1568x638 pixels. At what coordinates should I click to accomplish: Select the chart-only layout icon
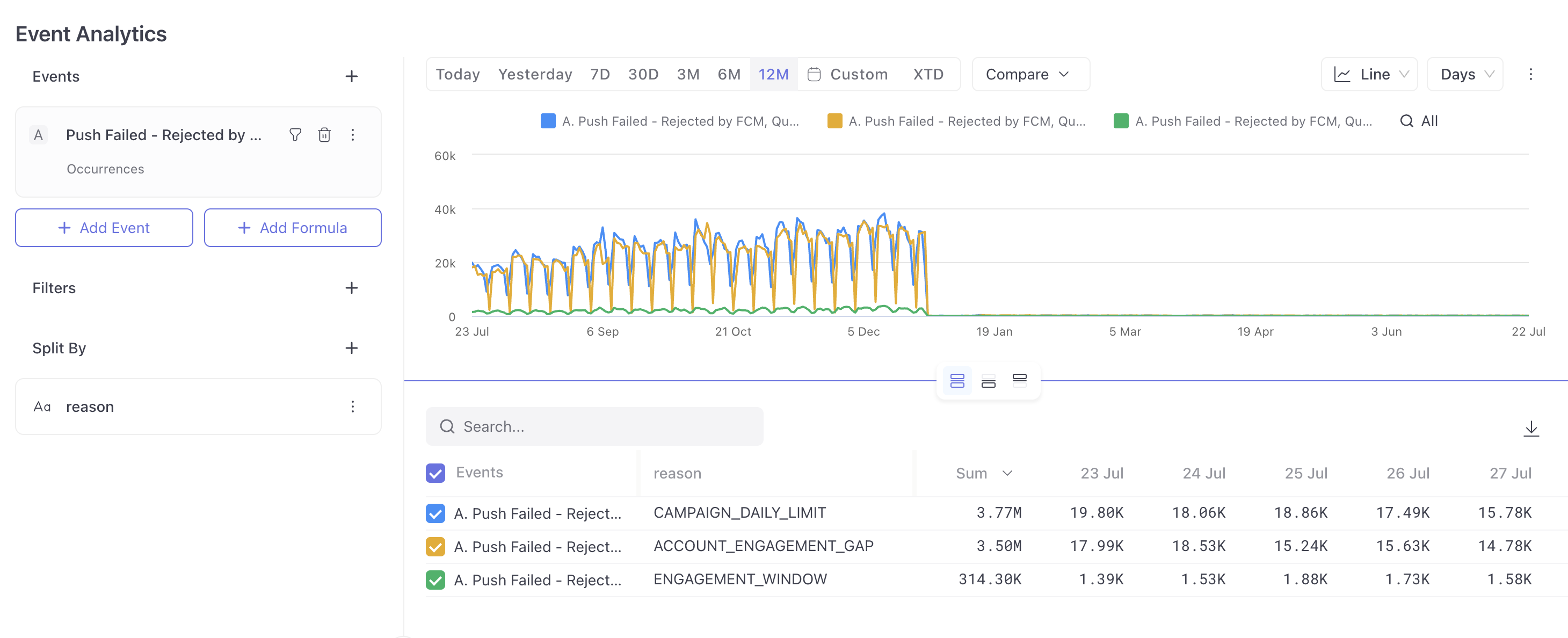[x=1020, y=380]
